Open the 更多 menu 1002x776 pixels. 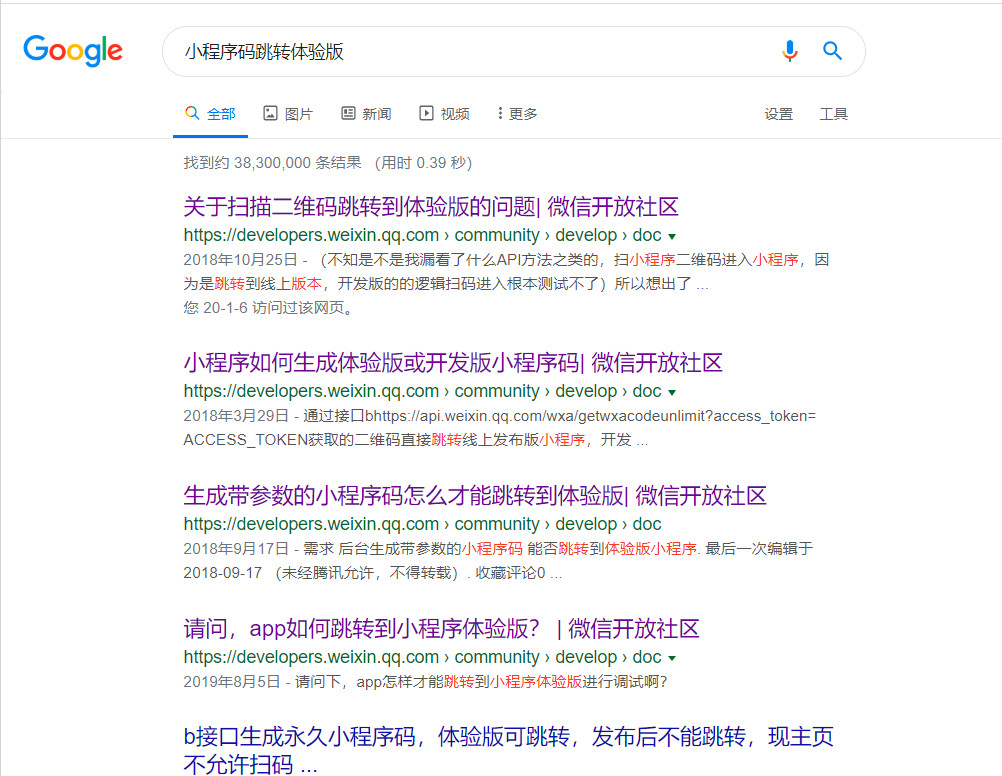tap(518, 114)
